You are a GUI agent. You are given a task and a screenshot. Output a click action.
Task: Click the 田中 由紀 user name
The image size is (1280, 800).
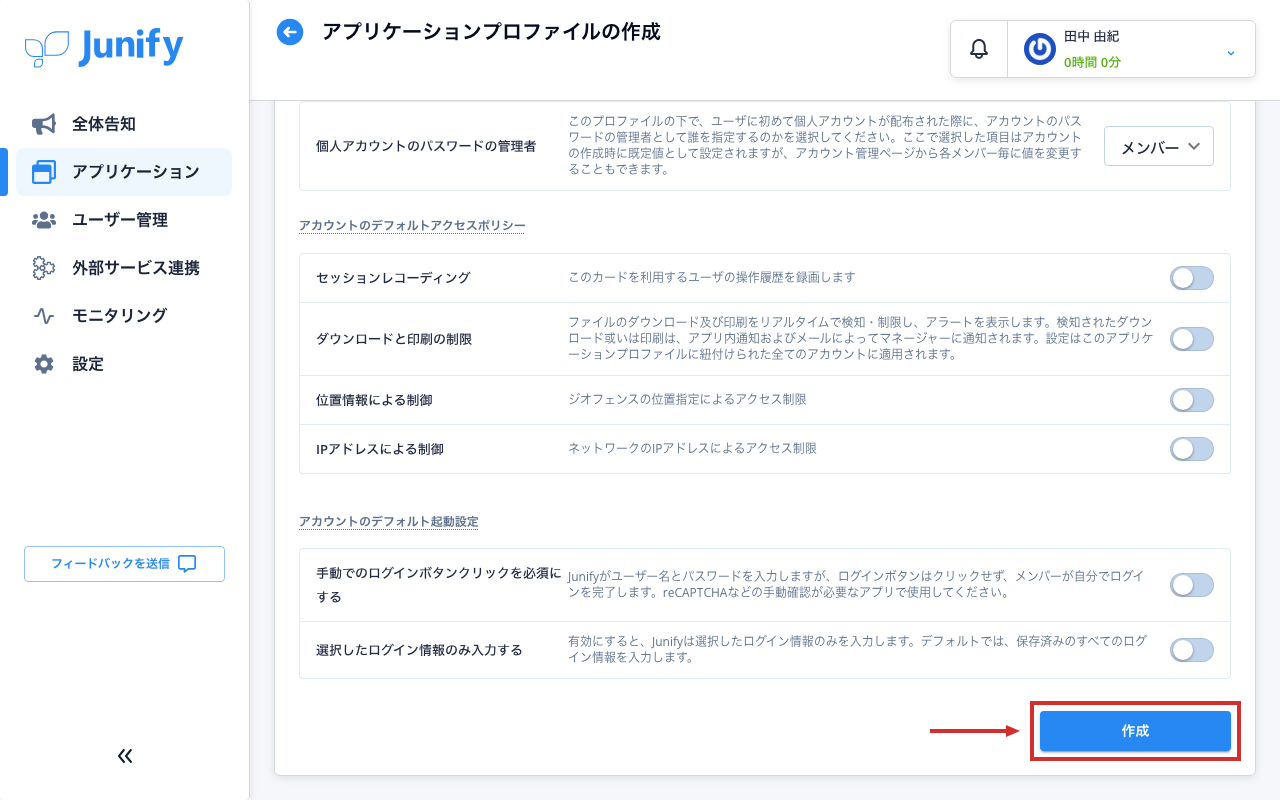(x=1091, y=36)
